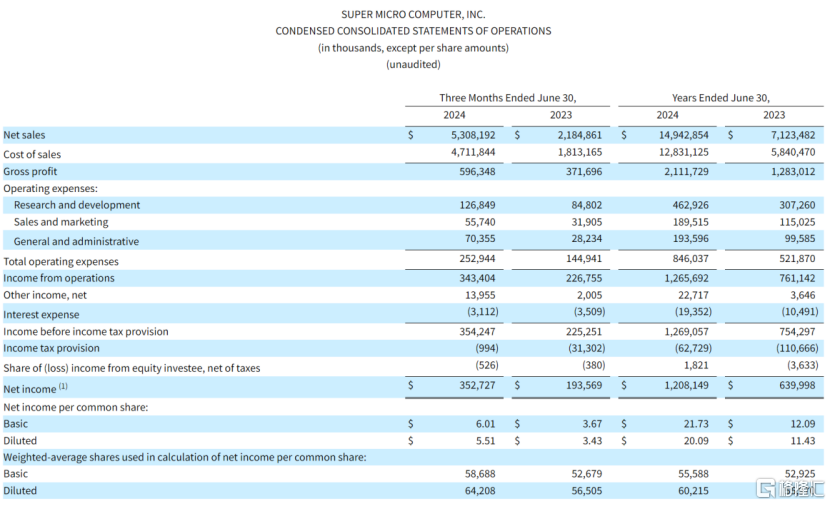Select Gross profit value 2,111,729
This screenshot has width=831, height=505.
pyautogui.click(x=686, y=172)
